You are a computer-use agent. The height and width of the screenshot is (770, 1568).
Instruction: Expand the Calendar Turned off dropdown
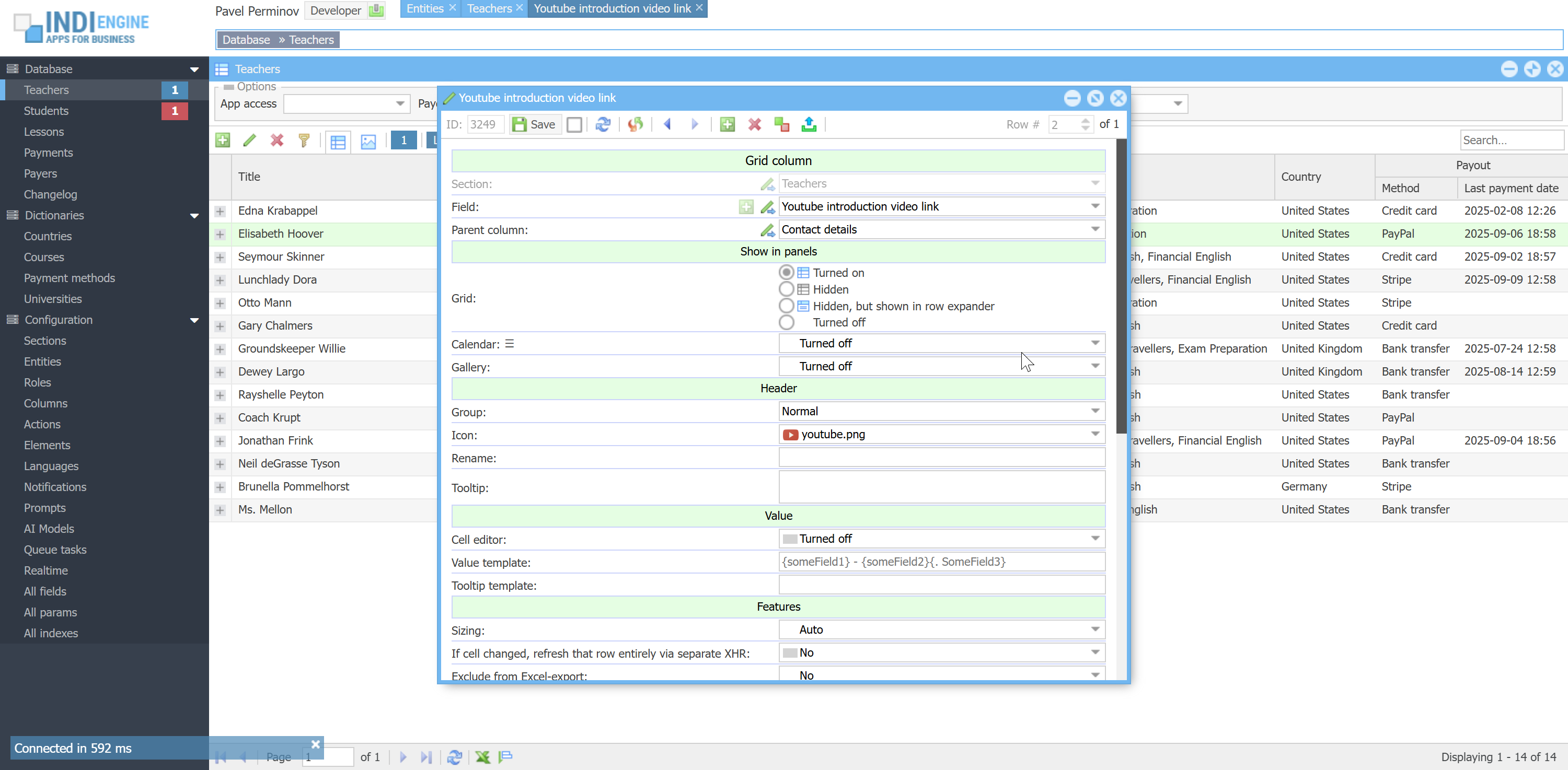(x=1094, y=343)
